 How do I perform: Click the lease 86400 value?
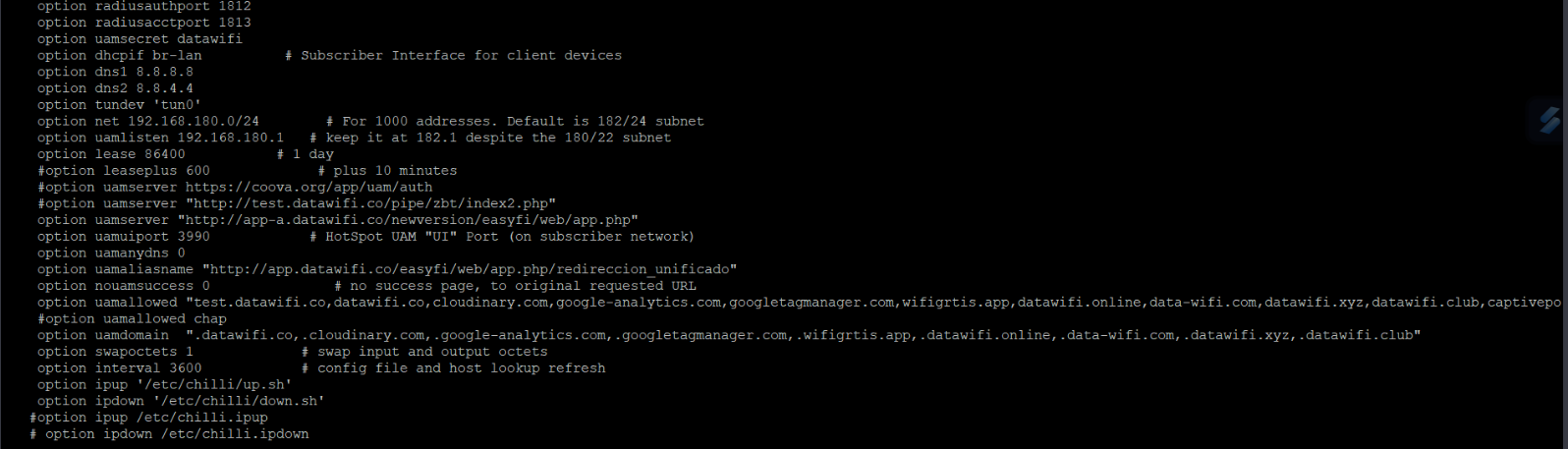pyautogui.click(x=164, y=154)
